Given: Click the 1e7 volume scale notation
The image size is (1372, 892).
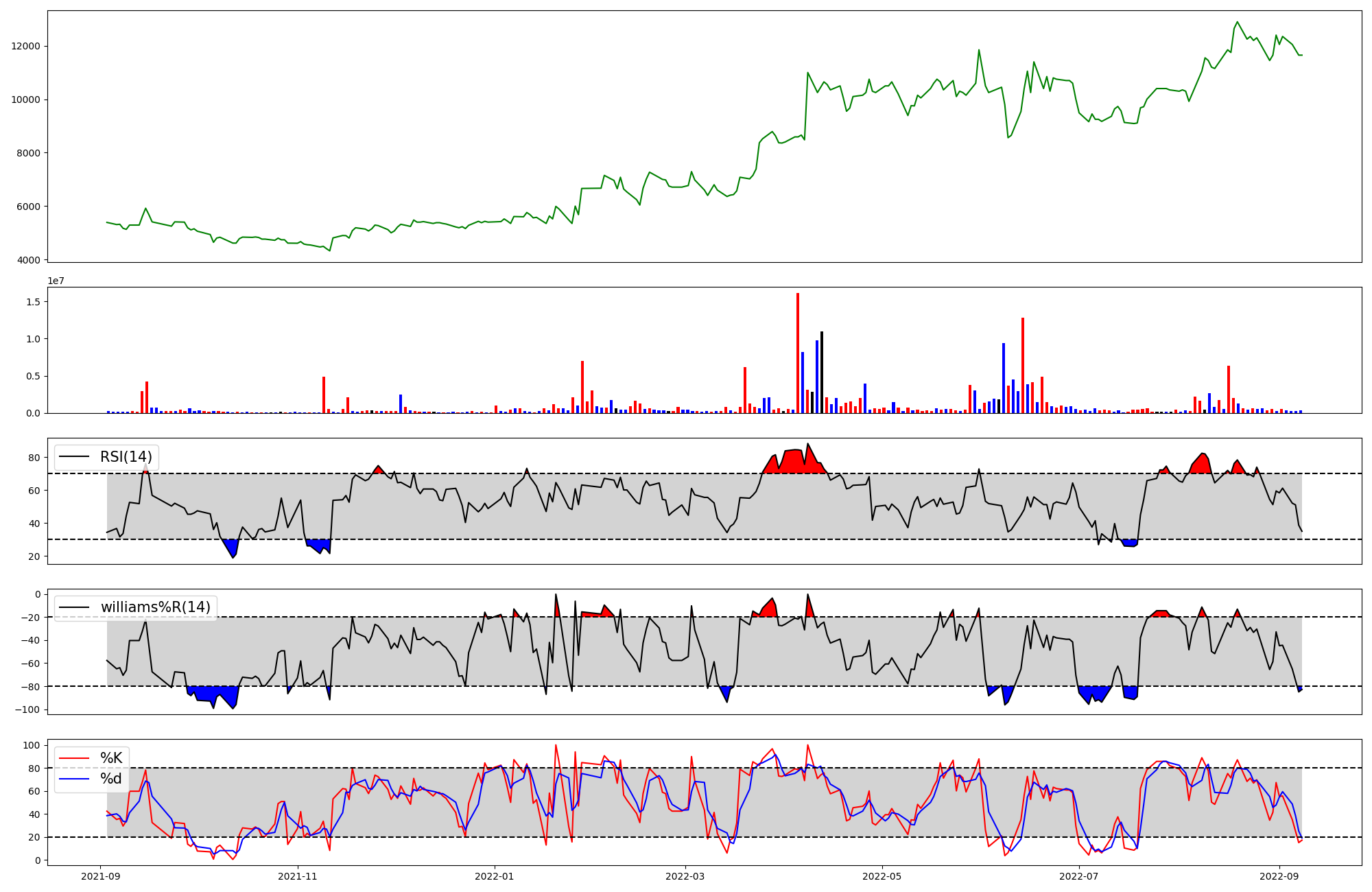Looking at the screenshot, I should point(56,281).
